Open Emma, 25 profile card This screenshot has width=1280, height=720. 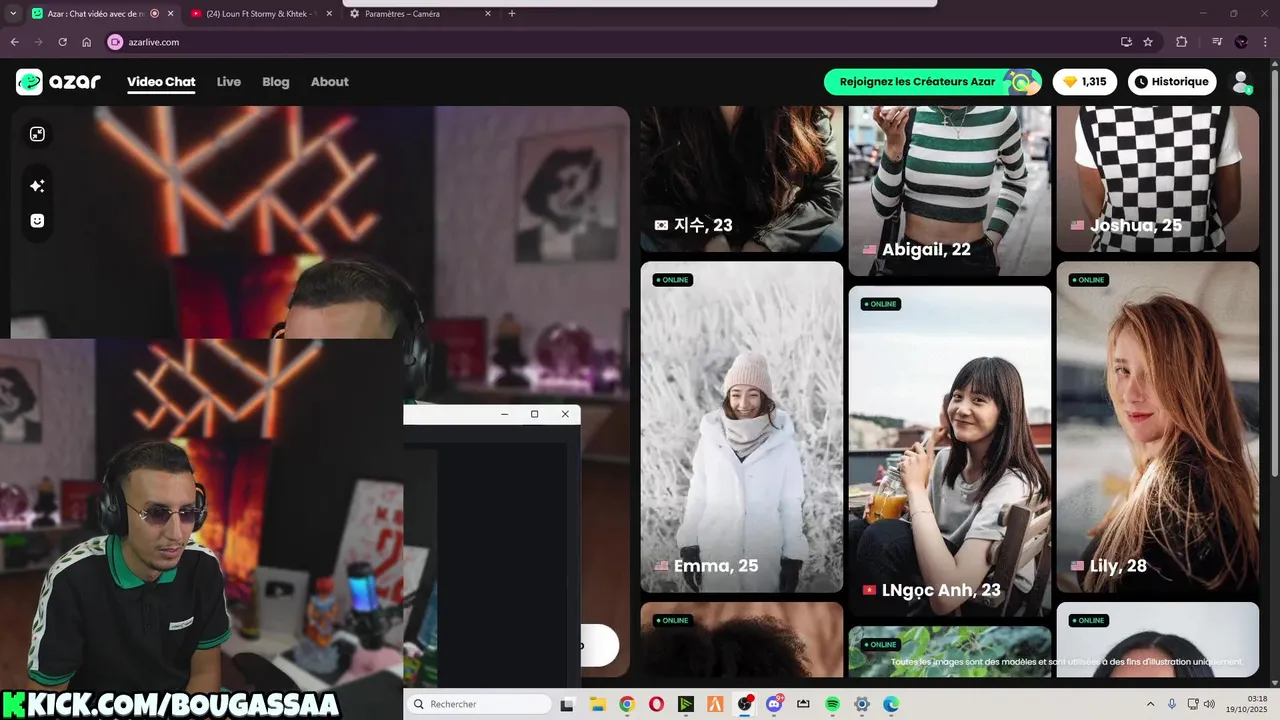pos(742,427)
